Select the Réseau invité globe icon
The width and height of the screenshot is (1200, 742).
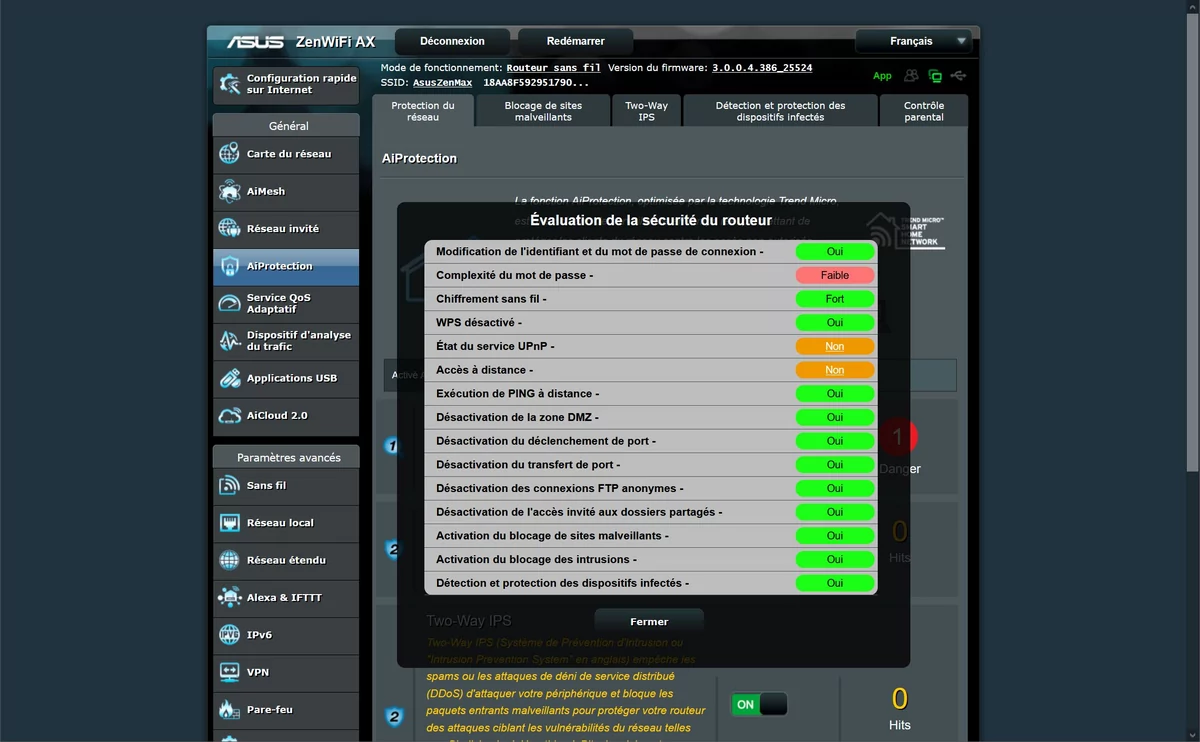230,229
